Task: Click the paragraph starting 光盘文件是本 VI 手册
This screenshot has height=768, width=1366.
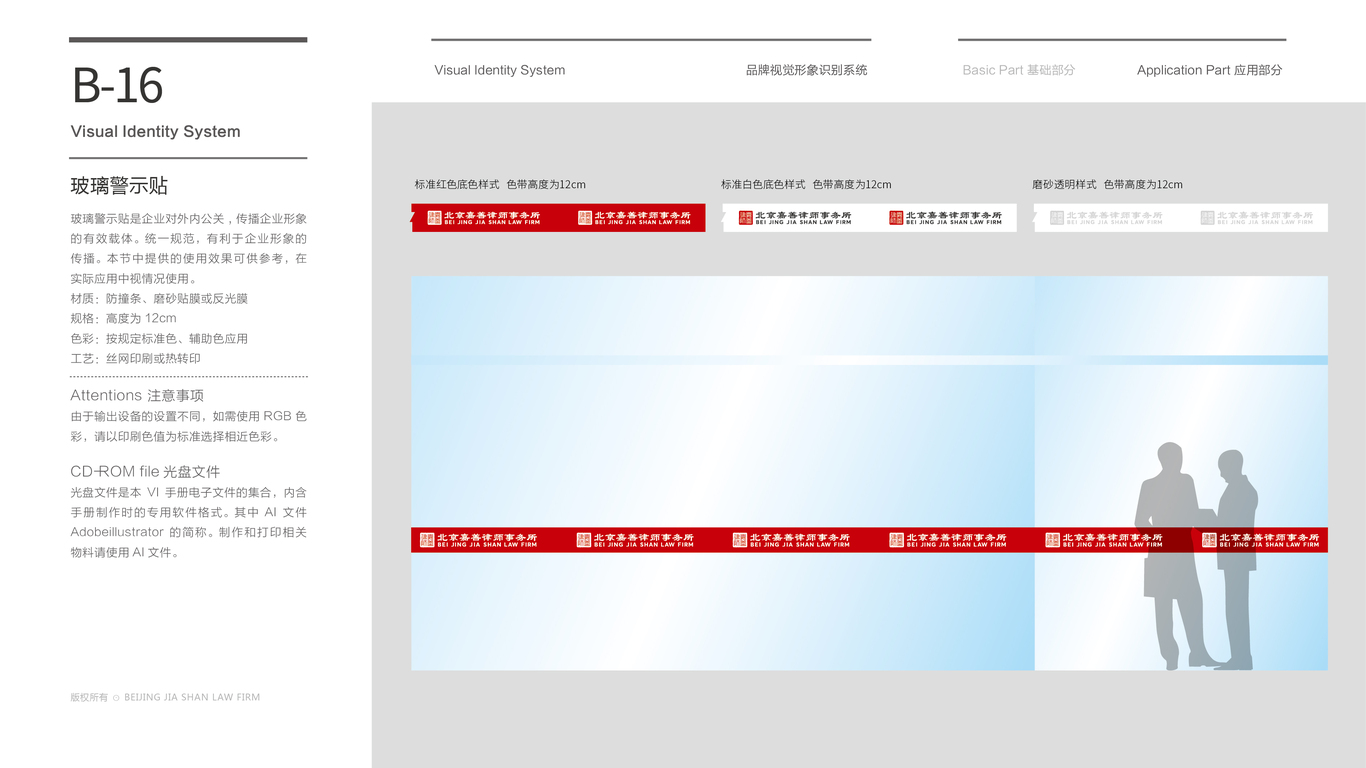Action: [188, 522]
